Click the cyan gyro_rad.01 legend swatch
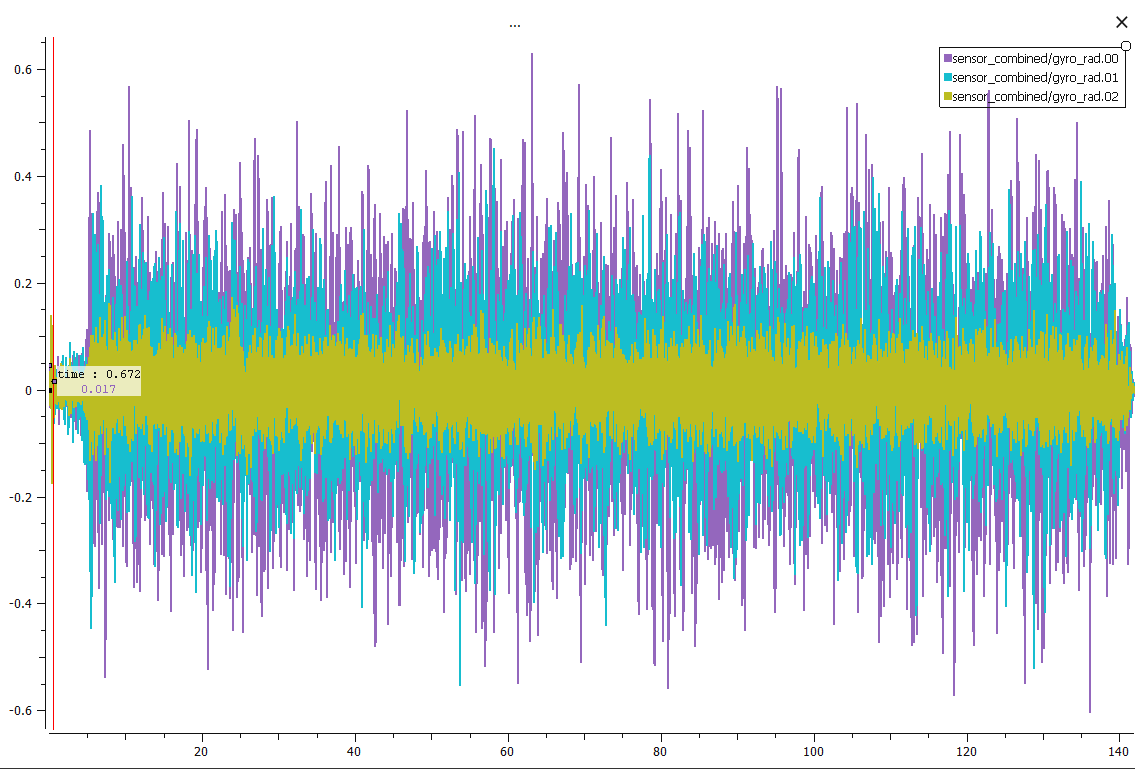The height and width of the screenshot is (769, 1135). tap(947, 78)
